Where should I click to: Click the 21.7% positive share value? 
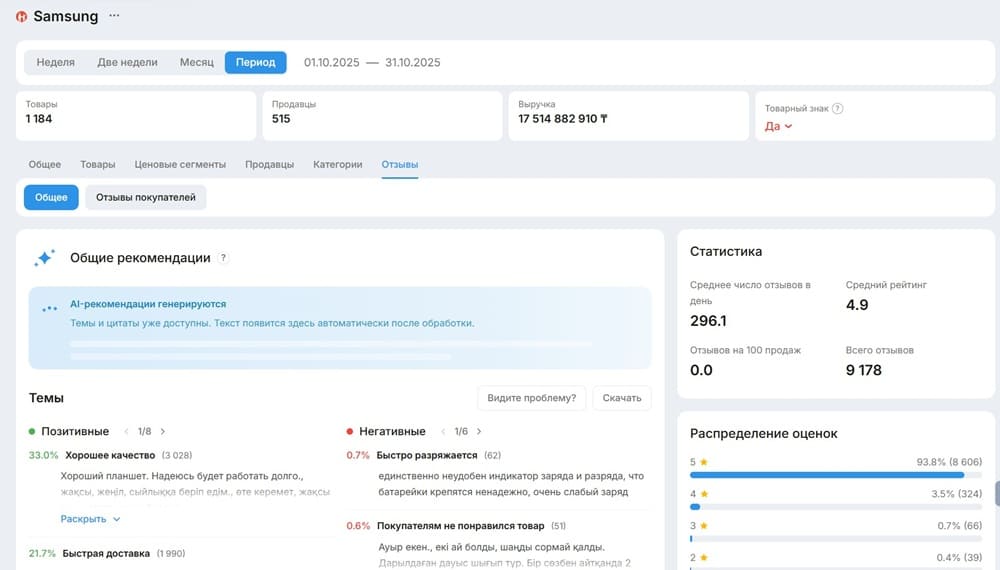[42, 553]
